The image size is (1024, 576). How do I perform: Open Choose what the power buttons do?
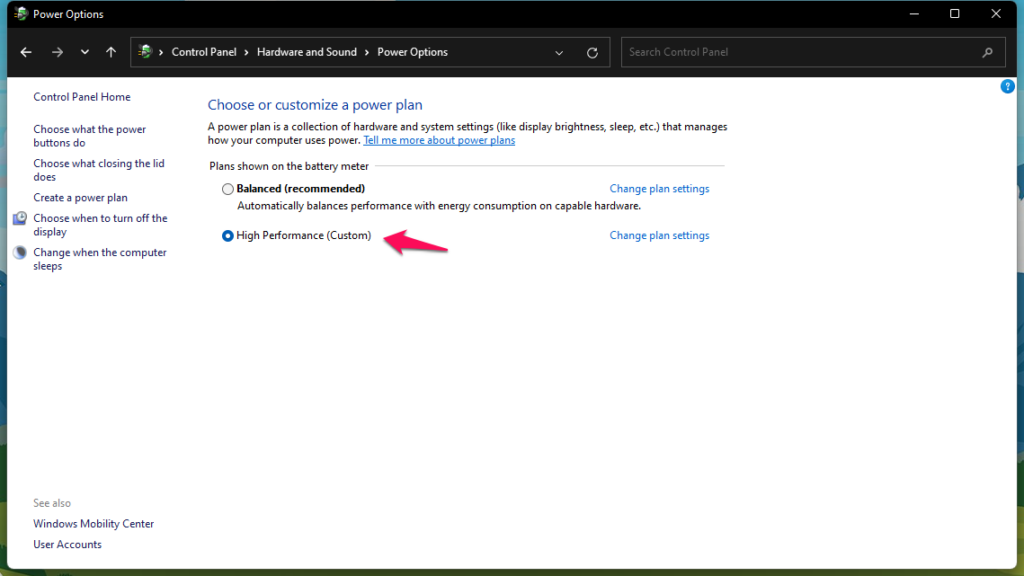click(x=89, y=136)
